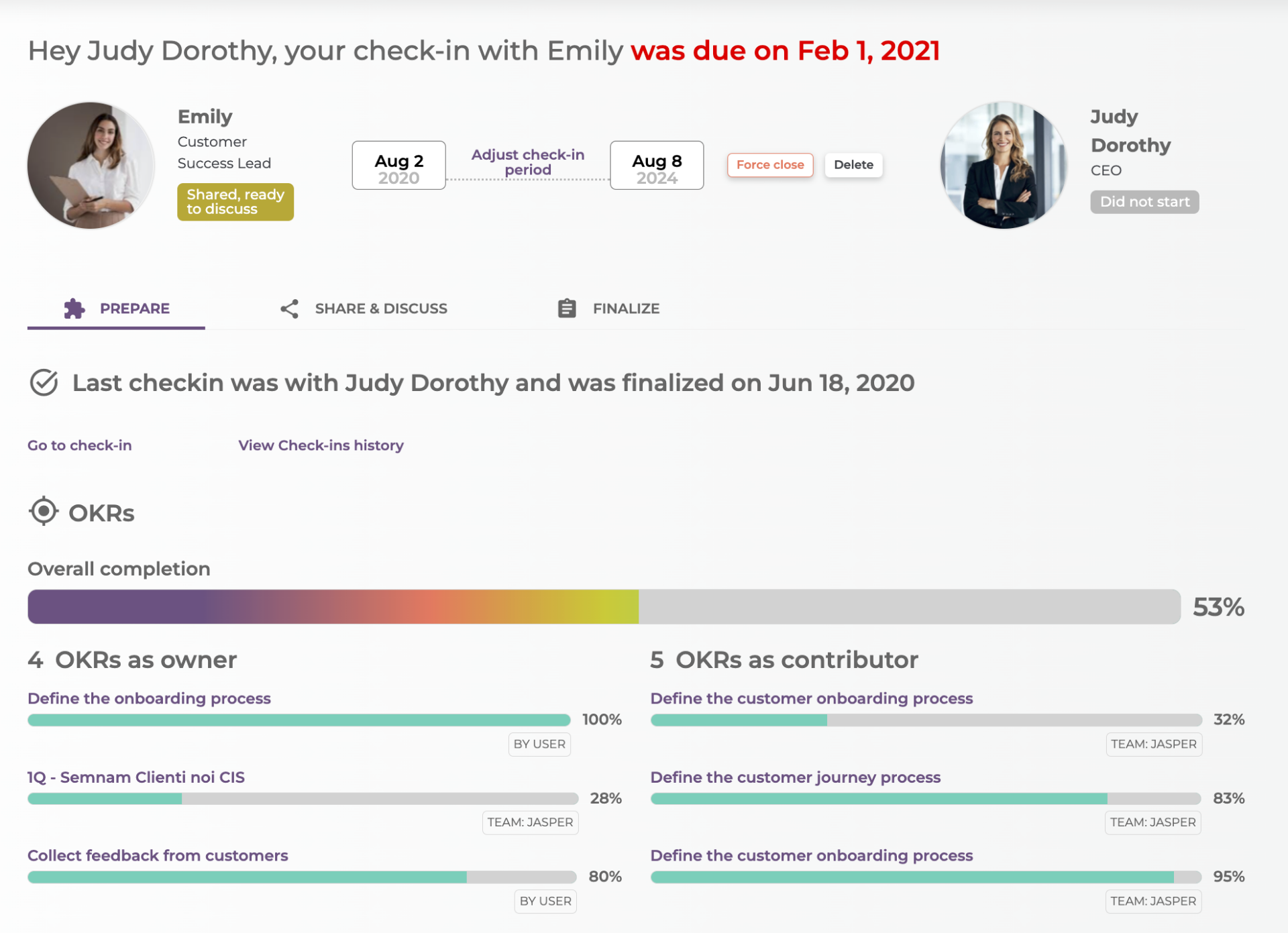Switch to the Finalize tab

(625, 309)
